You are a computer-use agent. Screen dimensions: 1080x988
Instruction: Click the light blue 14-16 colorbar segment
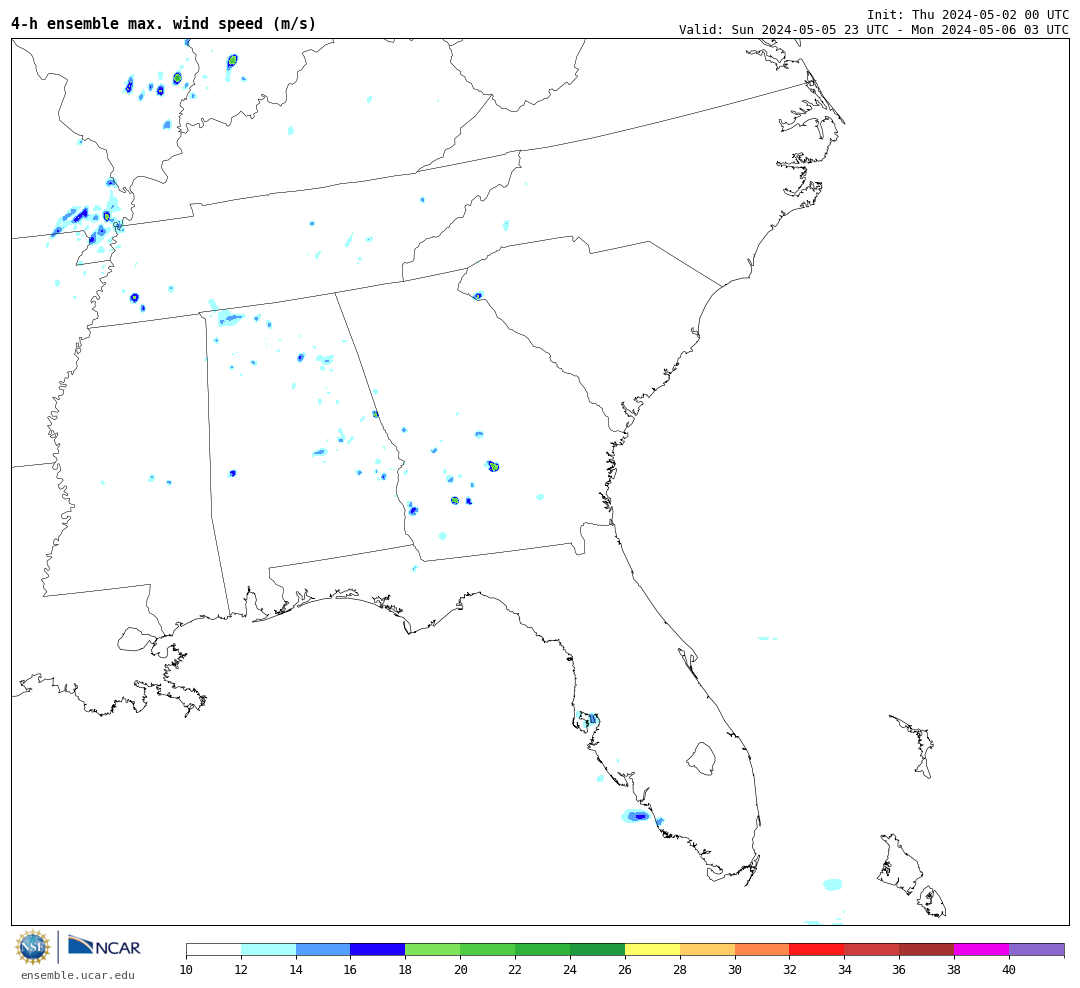323,950
